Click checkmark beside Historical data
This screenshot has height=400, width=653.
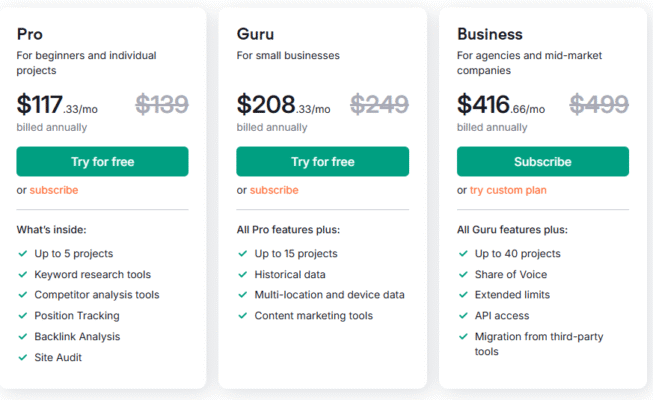point(243,274)
